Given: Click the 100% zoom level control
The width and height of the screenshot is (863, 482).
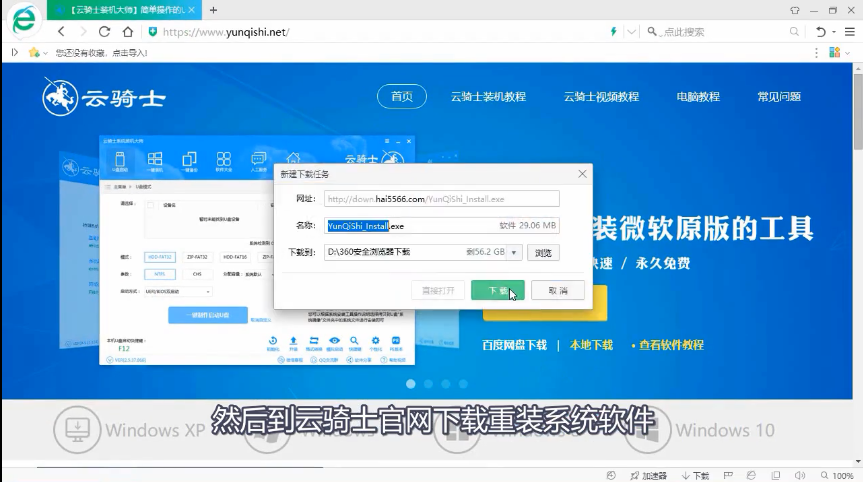Looking at the screenshot, I should (837, 475).
